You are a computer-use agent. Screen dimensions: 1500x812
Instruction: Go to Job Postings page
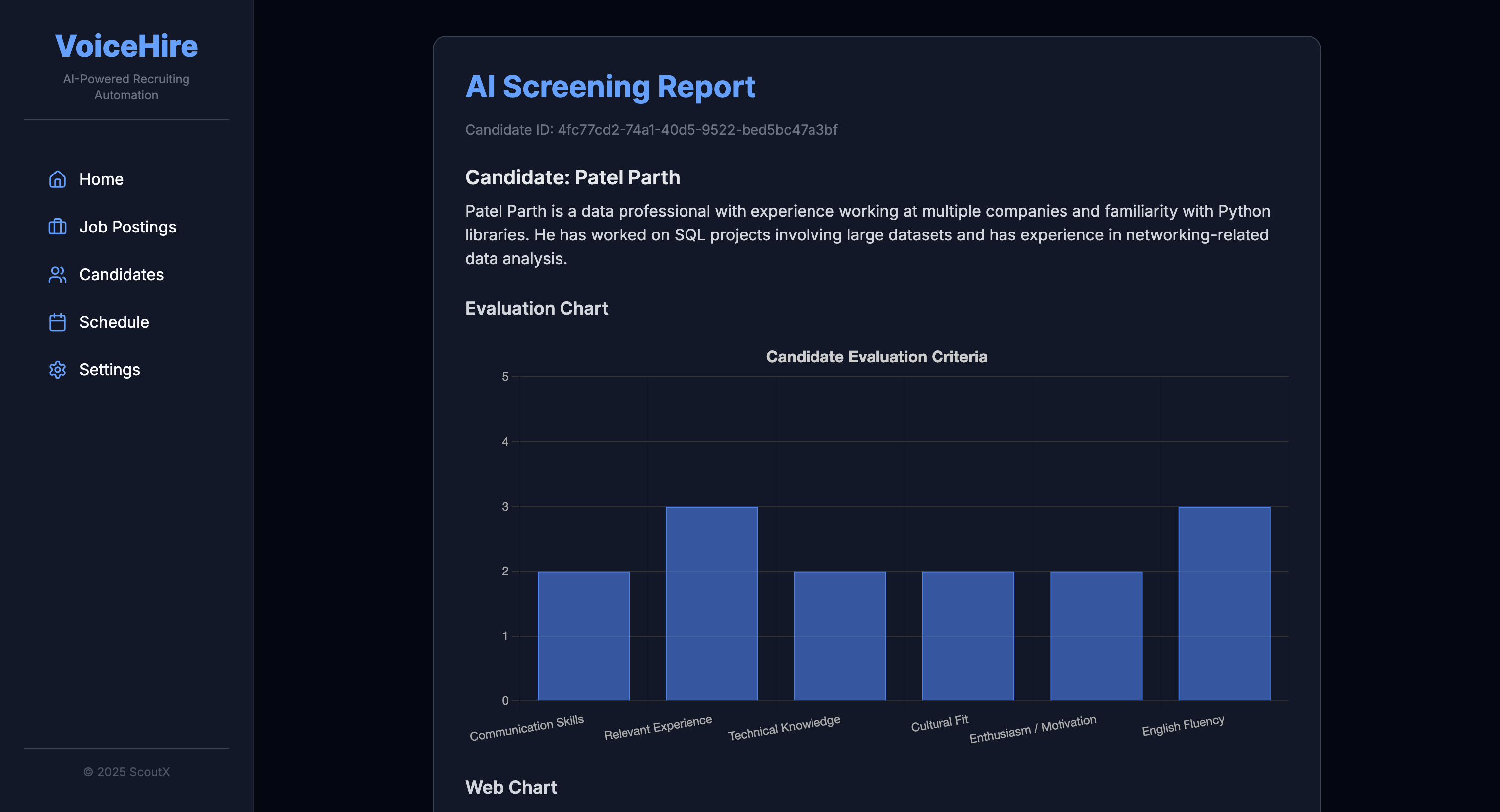coord(127,227)
